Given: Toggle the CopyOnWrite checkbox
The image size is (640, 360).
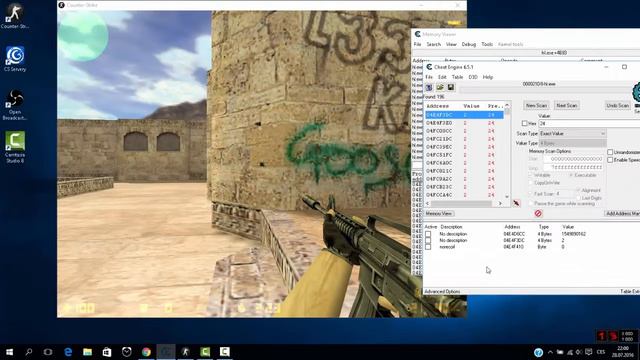Looking at the screenshot, I should [531, 183].
